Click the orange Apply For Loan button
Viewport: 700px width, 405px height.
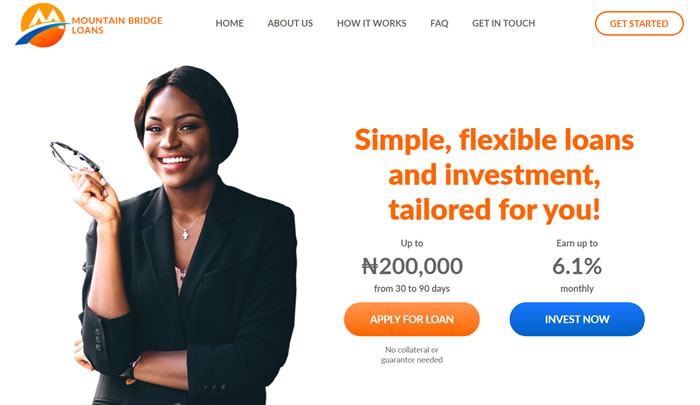point(412,319)
